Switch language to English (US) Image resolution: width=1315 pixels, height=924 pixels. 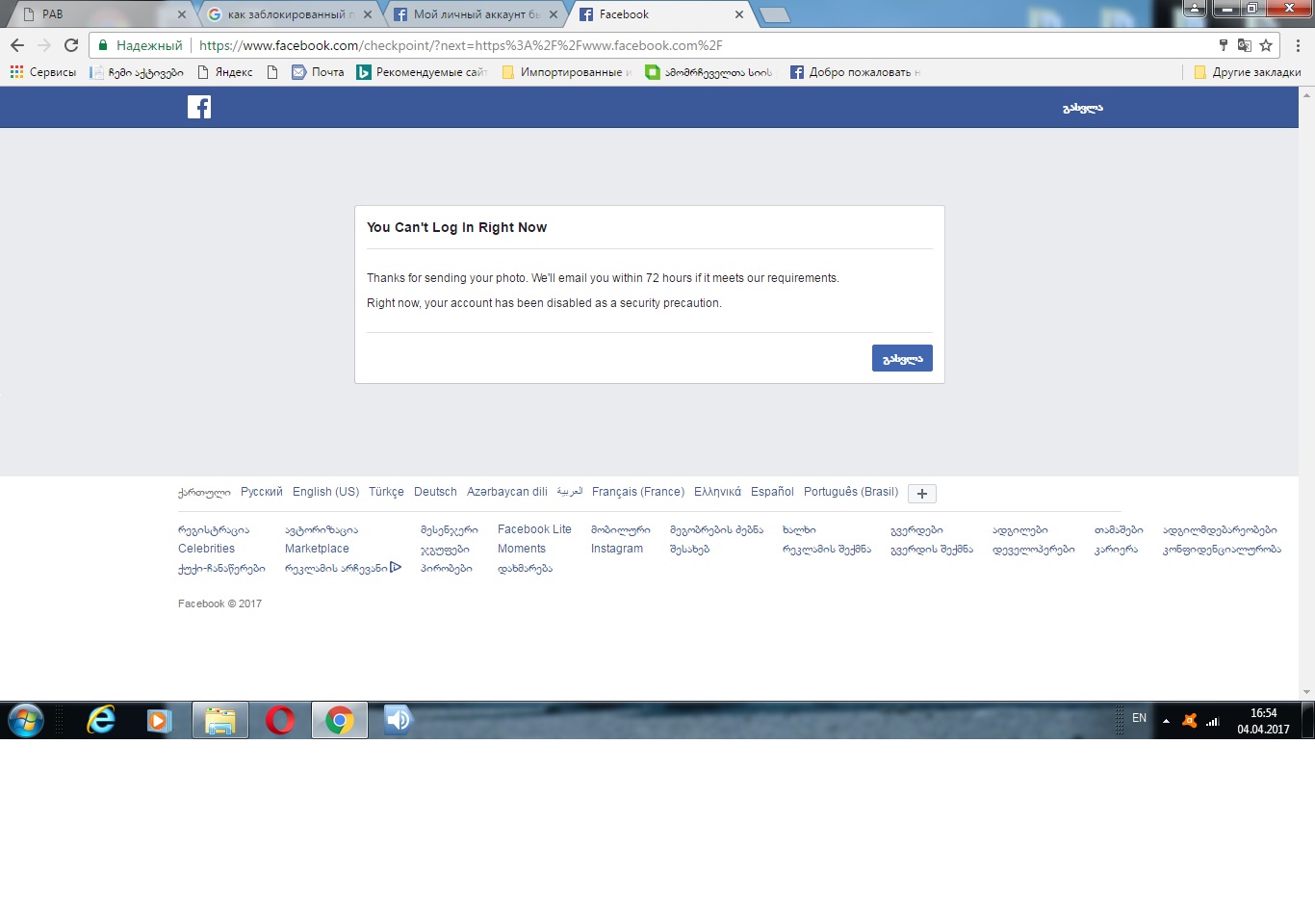click(x=325, y=492)
